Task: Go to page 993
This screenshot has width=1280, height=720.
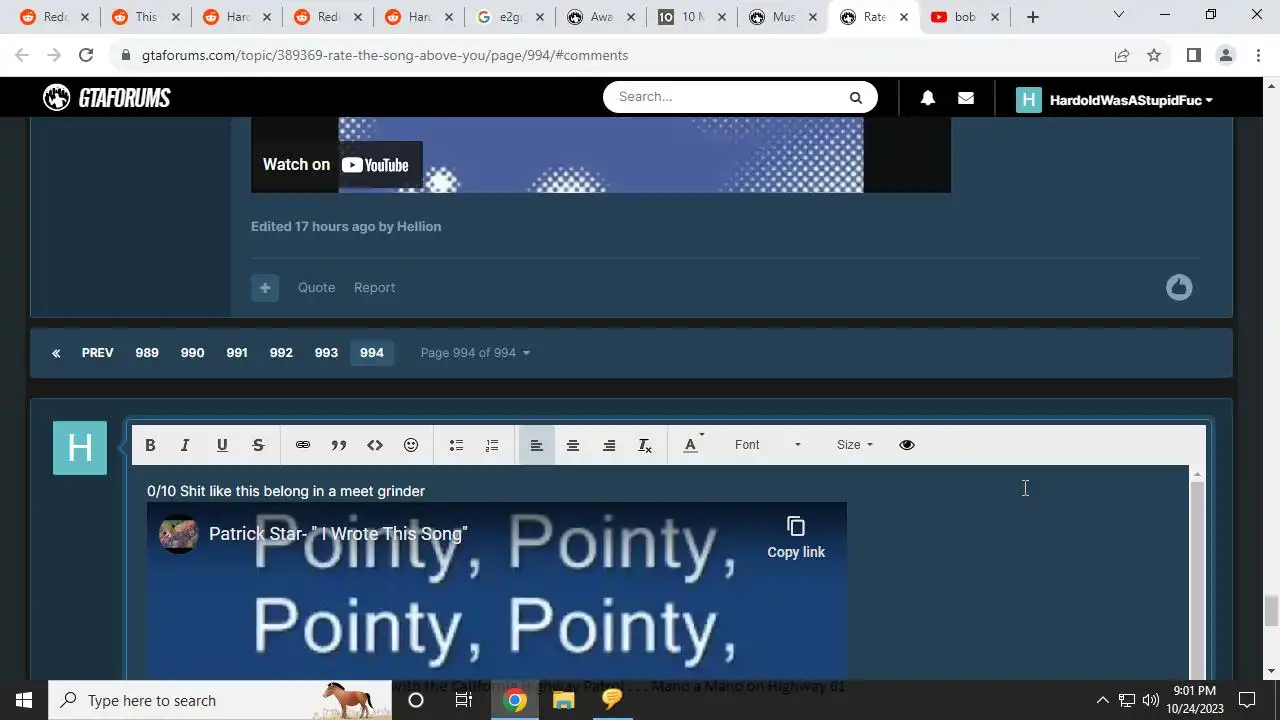Action: tap(326, 353)
